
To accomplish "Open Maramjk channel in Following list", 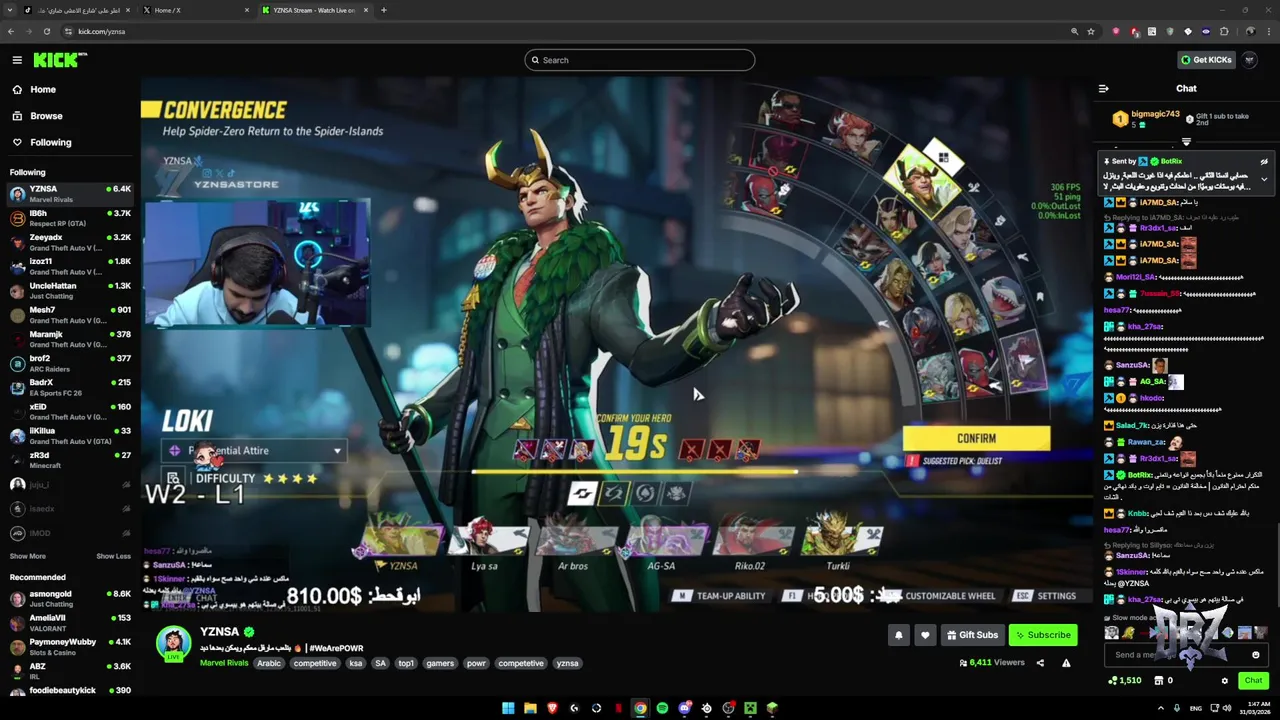I will tap(70, 339).
